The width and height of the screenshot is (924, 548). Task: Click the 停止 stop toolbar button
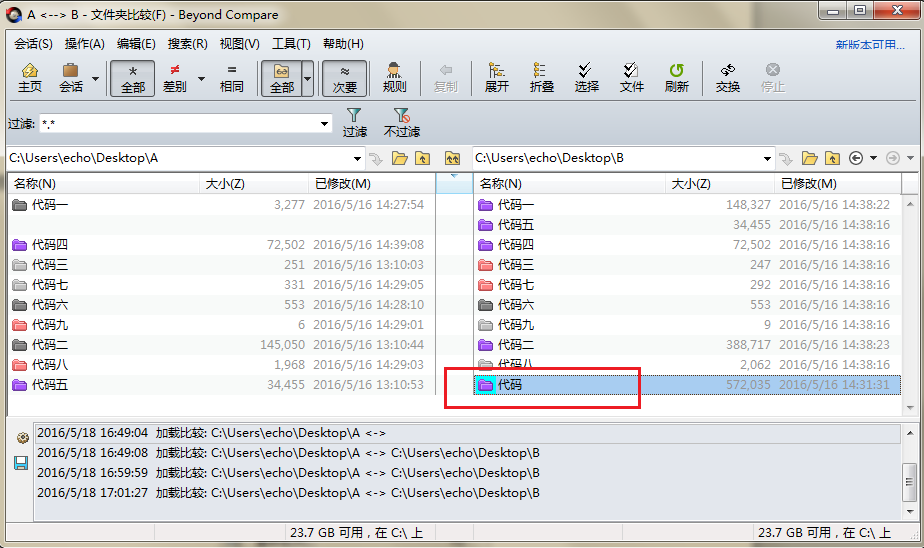pos(773,78)
